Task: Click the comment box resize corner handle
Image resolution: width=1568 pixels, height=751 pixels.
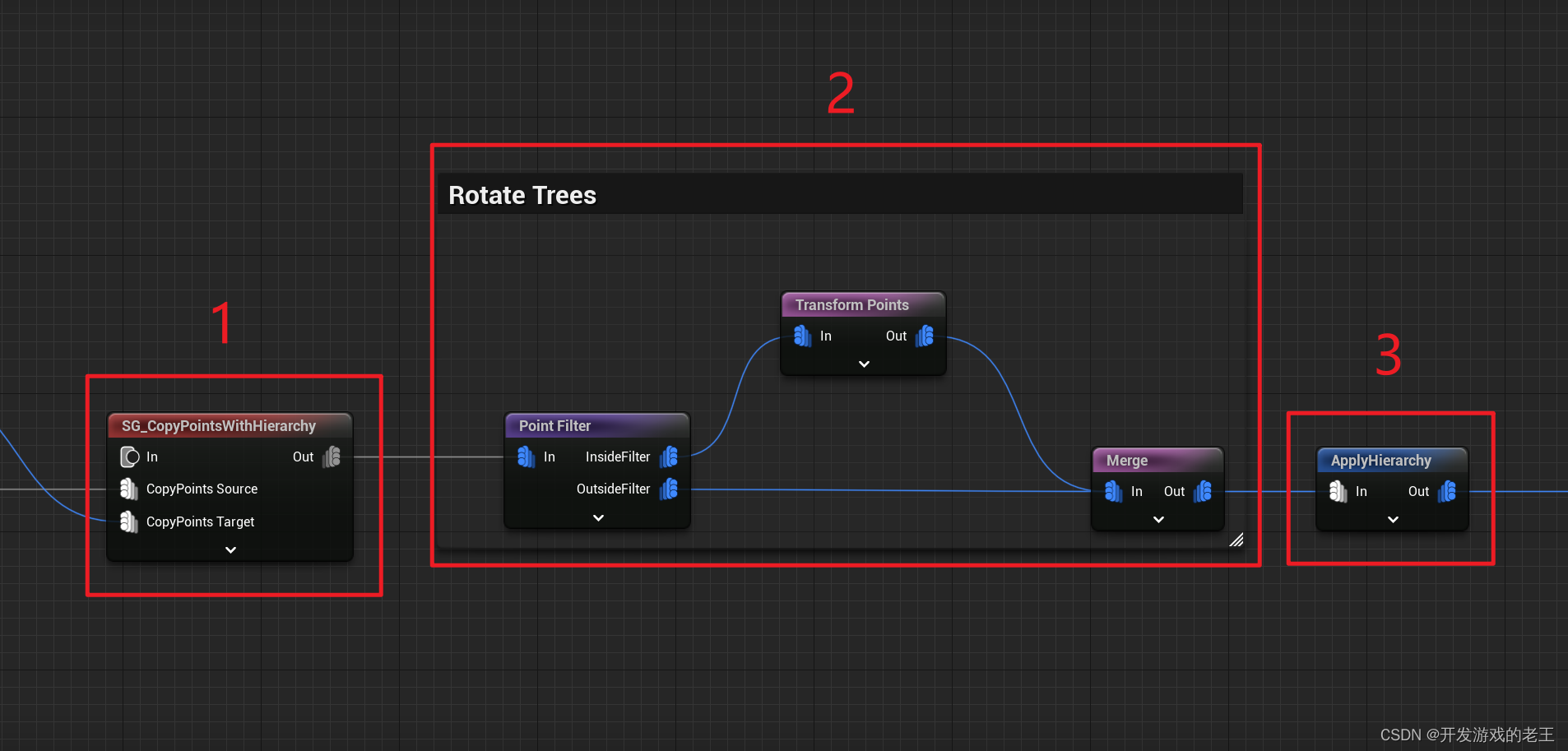Action: pos(1236,540)
